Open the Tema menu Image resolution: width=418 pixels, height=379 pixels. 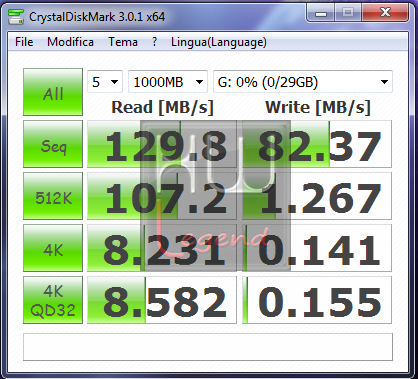coord(123,42)
